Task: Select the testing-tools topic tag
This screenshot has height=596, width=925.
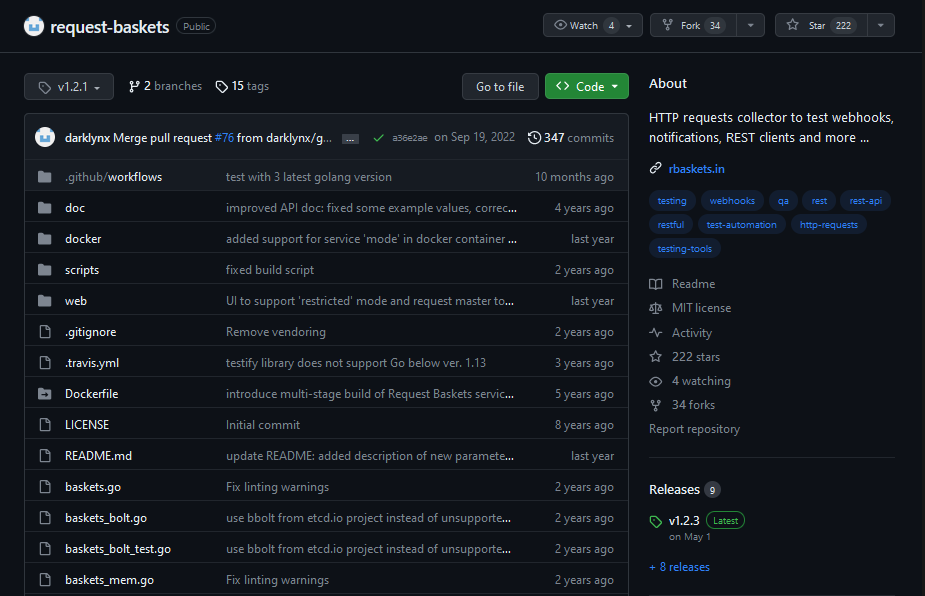Action: click(684, 249)
